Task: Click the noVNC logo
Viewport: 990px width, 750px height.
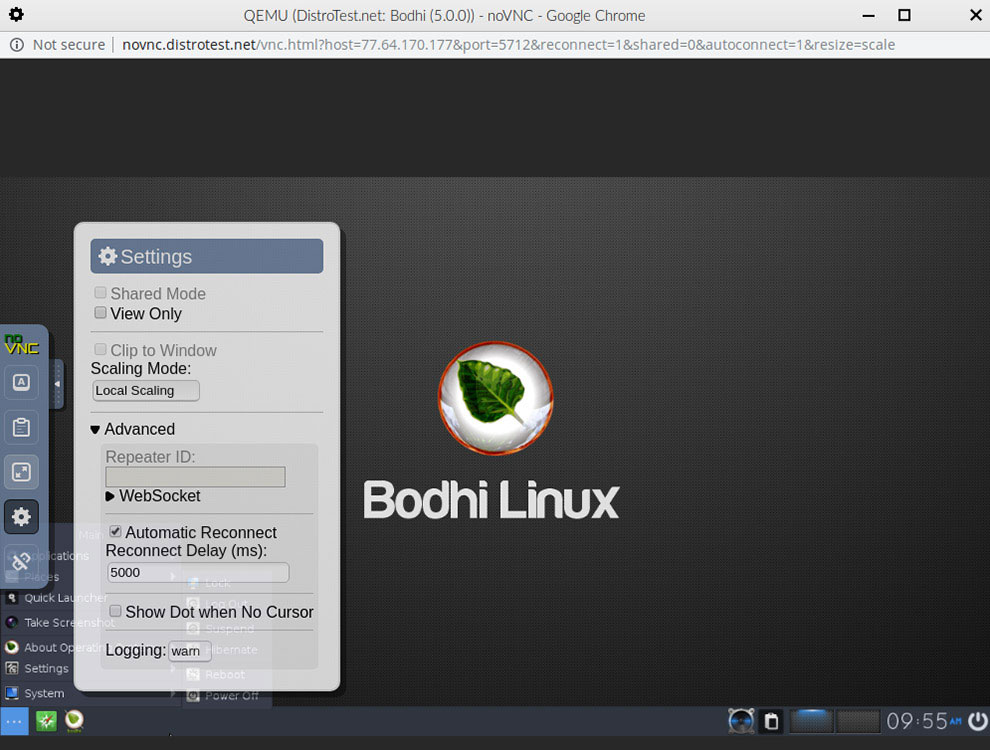Action: tap(21, 344)
